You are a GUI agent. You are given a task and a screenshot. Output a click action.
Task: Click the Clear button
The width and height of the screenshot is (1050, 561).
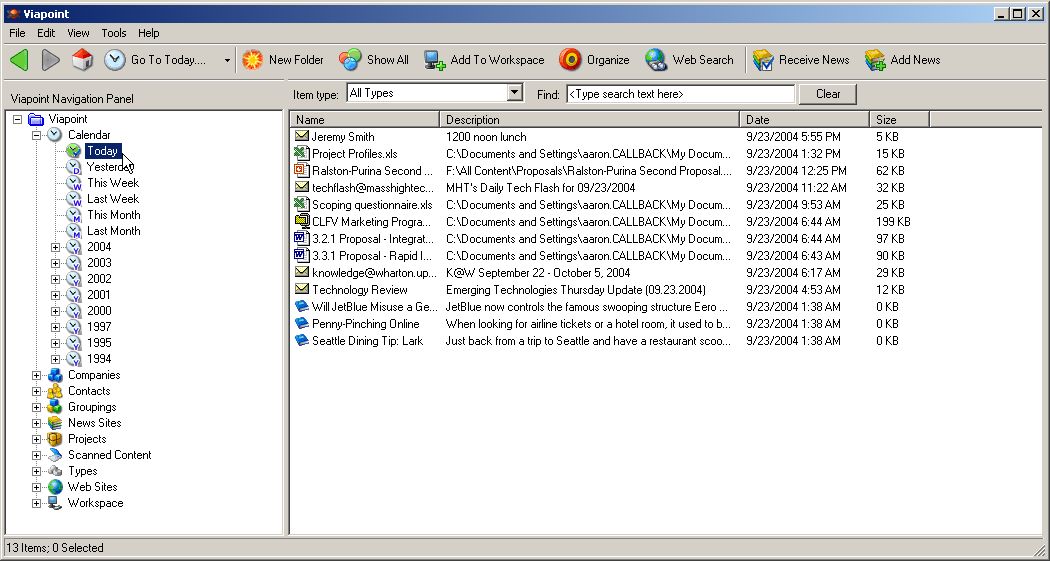point(828,94)
